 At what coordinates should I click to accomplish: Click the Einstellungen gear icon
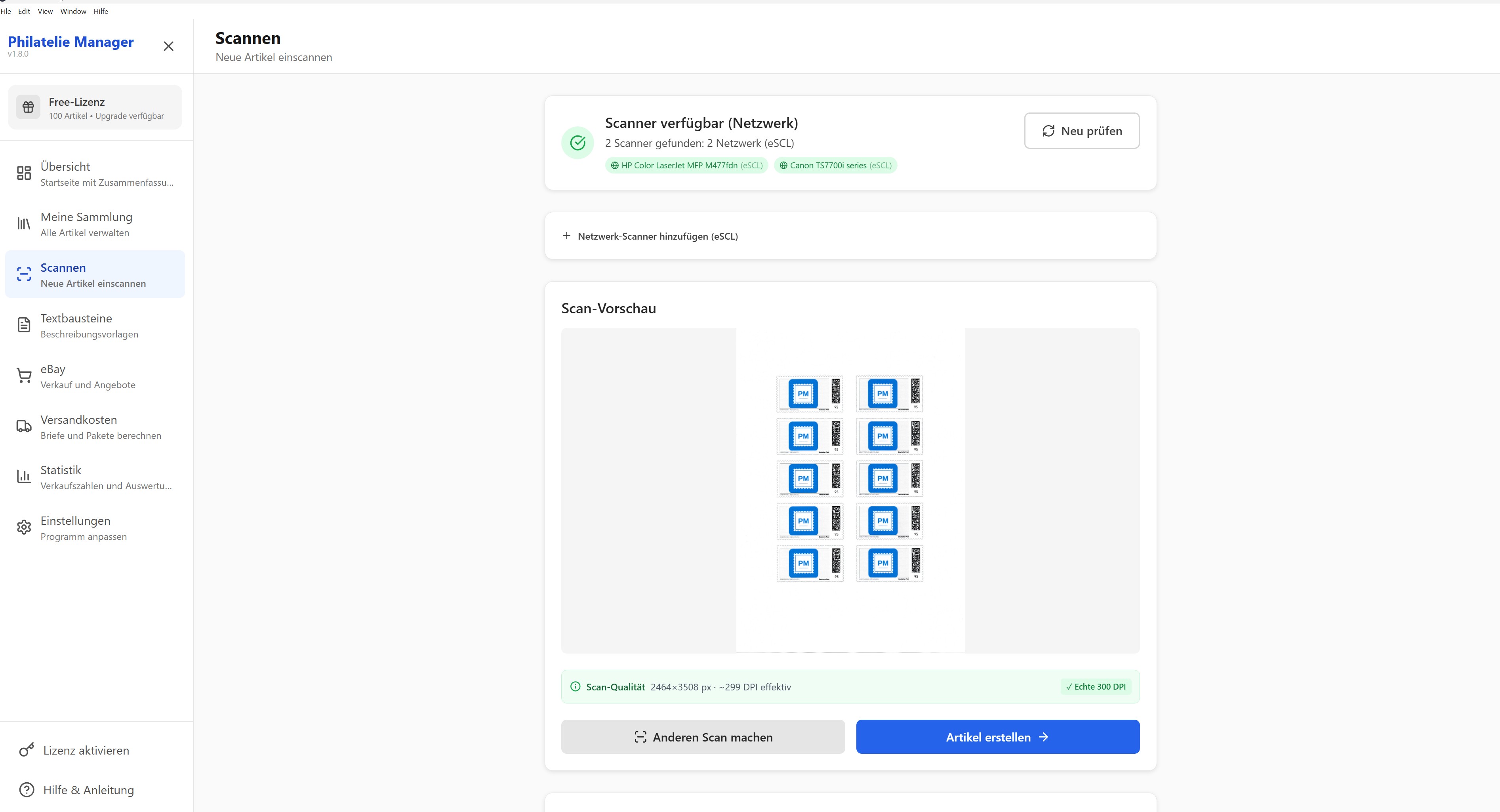[x=24, y=527]
